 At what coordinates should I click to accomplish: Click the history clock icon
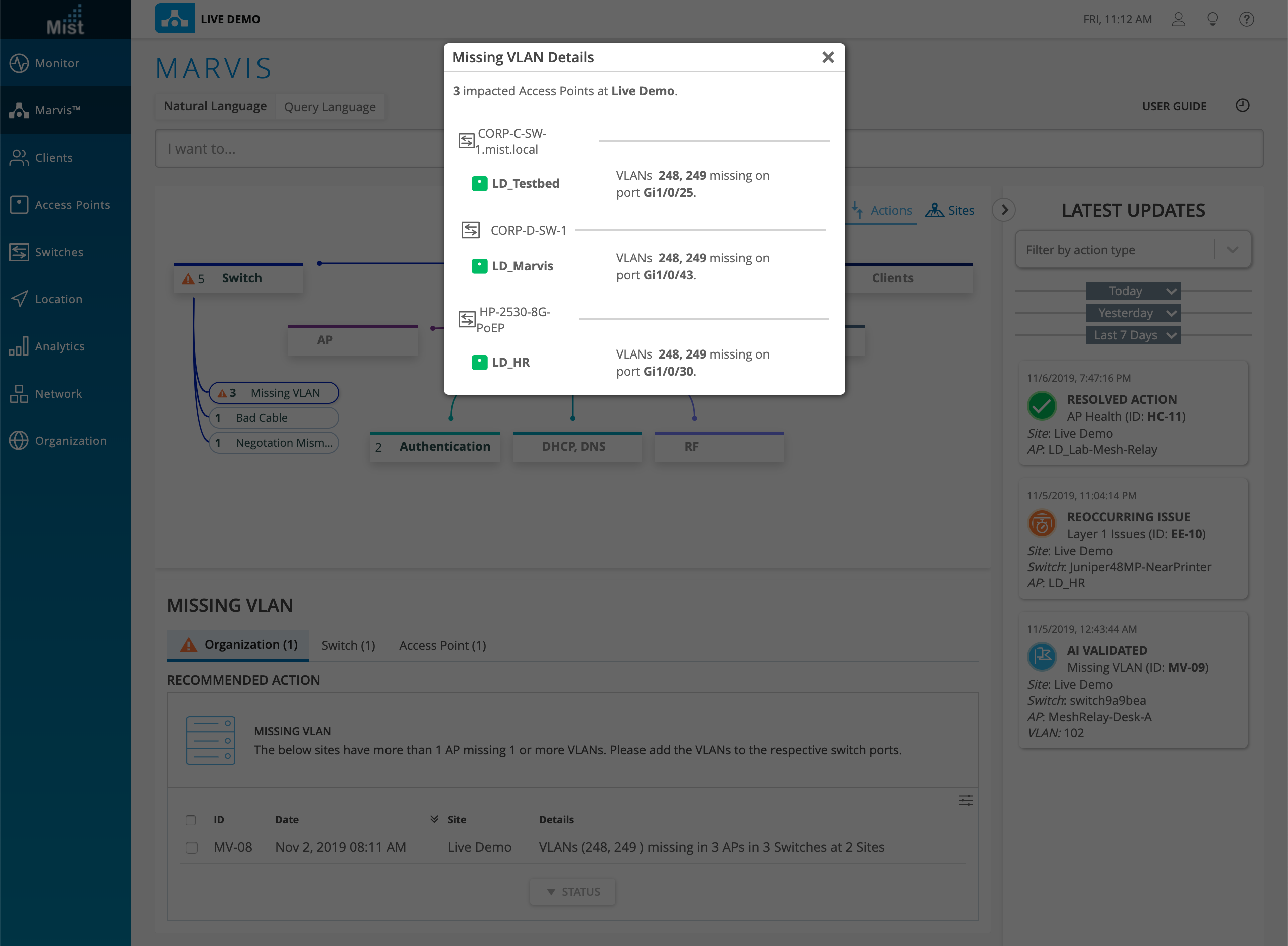point(1242,106)
